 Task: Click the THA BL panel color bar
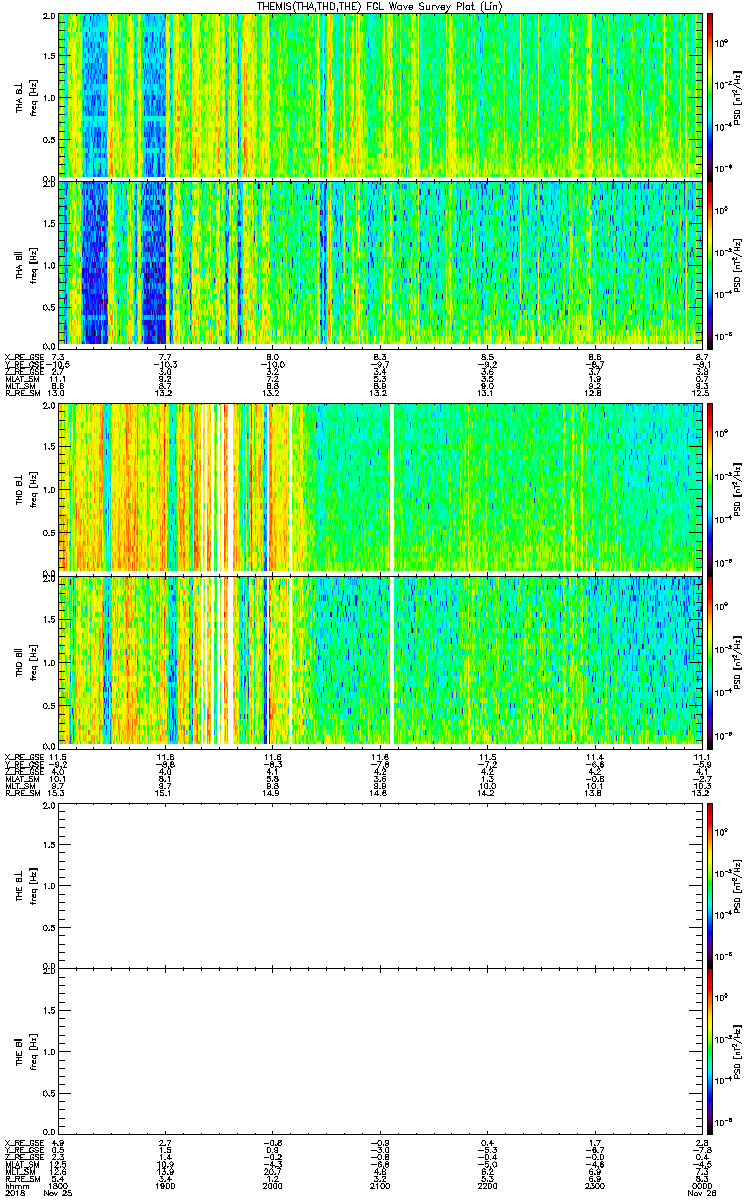(x=711, y=95)
